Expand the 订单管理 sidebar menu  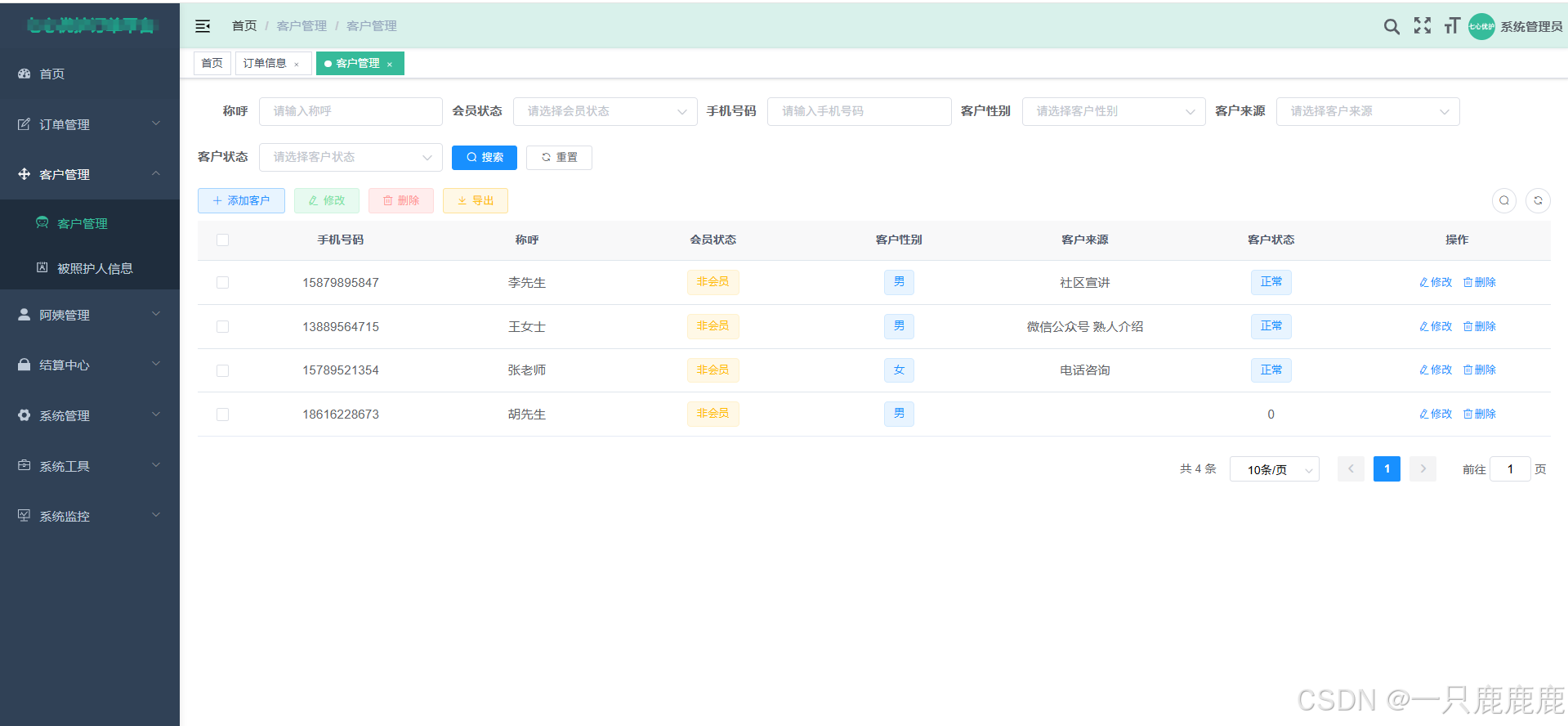click(x=90, y=124)
